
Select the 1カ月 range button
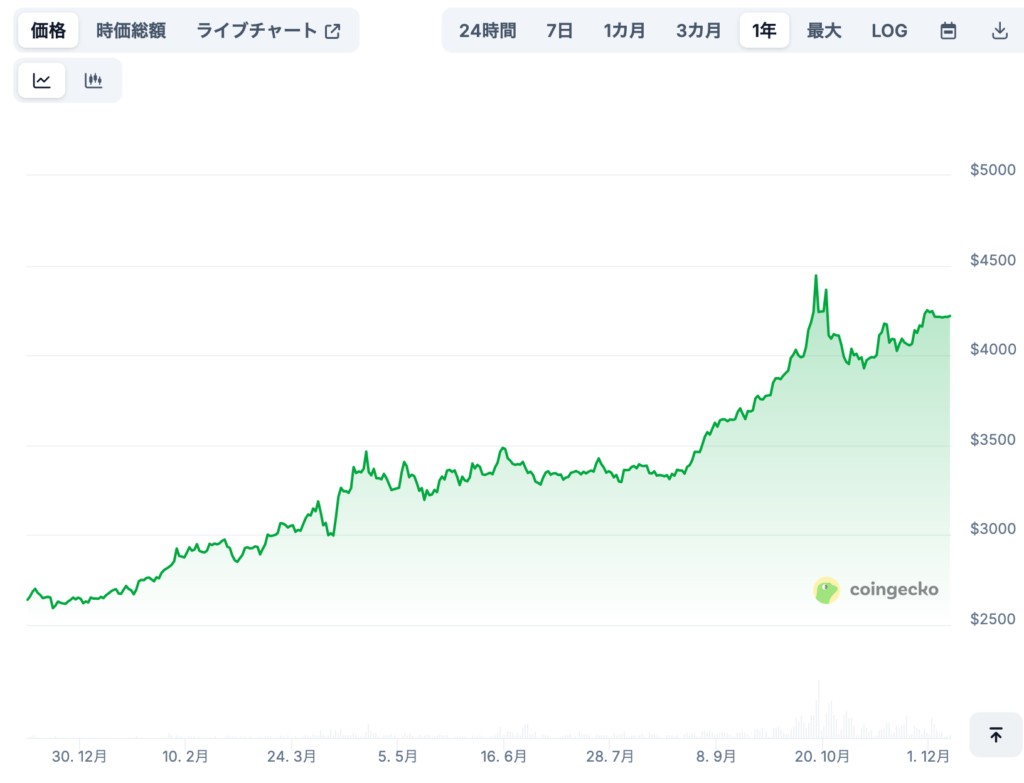[x=624, y=30]
